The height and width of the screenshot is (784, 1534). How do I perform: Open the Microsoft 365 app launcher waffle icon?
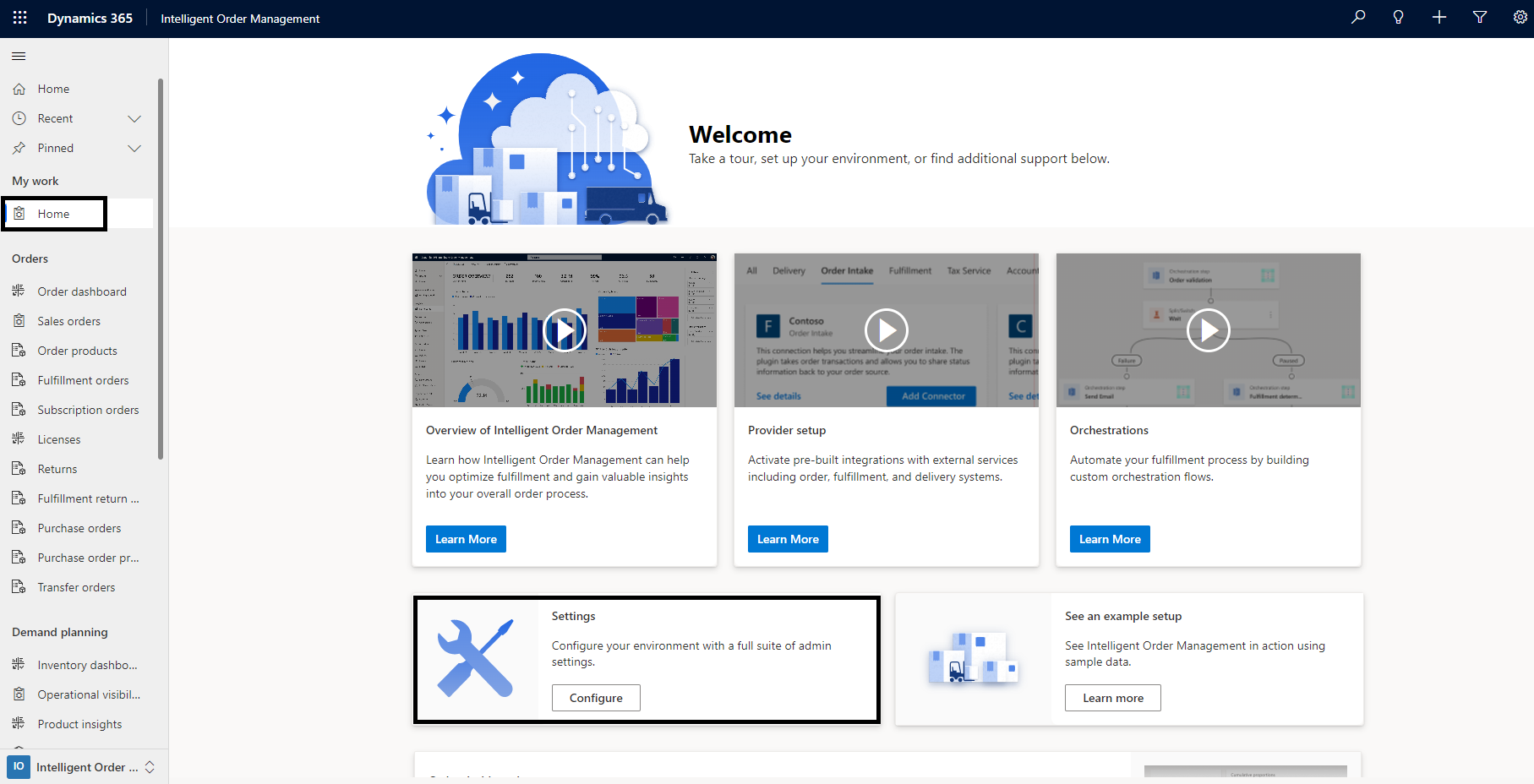19,17
